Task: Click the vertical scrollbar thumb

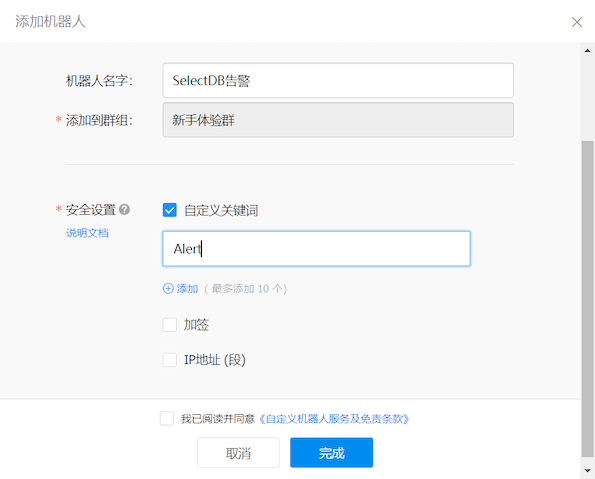Action: pos(587,299)
